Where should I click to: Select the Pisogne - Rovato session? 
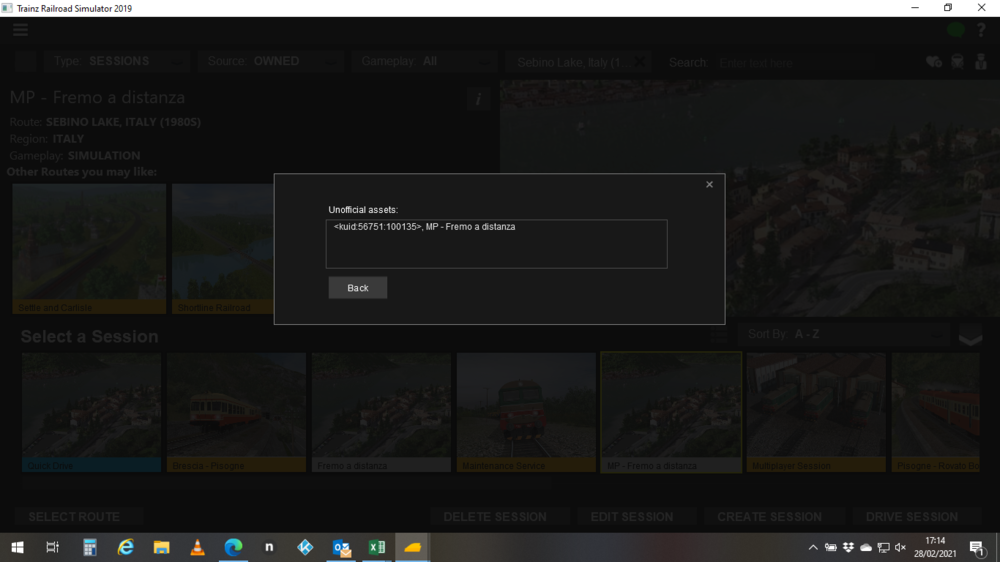point(936,412)
